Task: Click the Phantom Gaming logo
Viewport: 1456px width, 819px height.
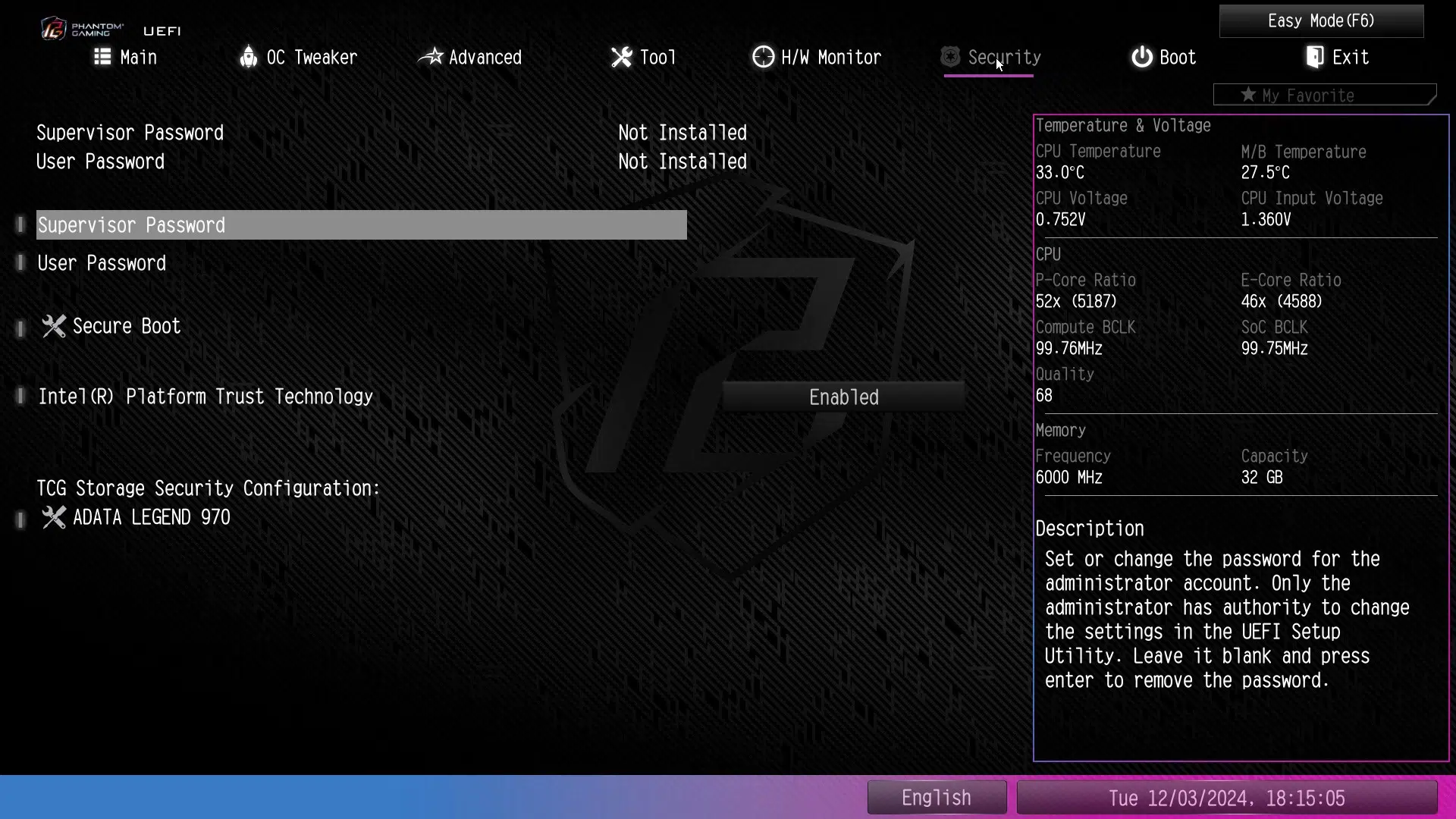Action: pyautogui.click(x=82, y=29)
